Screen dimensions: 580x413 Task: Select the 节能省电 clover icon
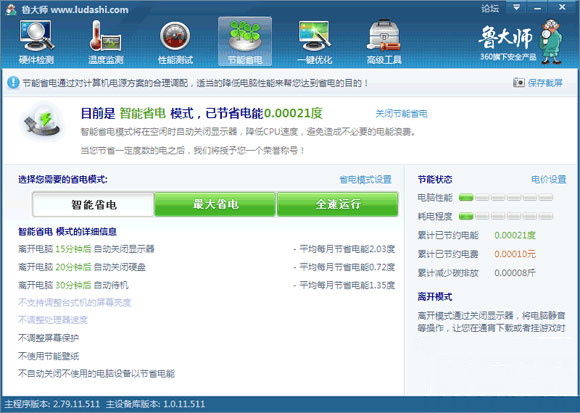[x=245, y=41]
